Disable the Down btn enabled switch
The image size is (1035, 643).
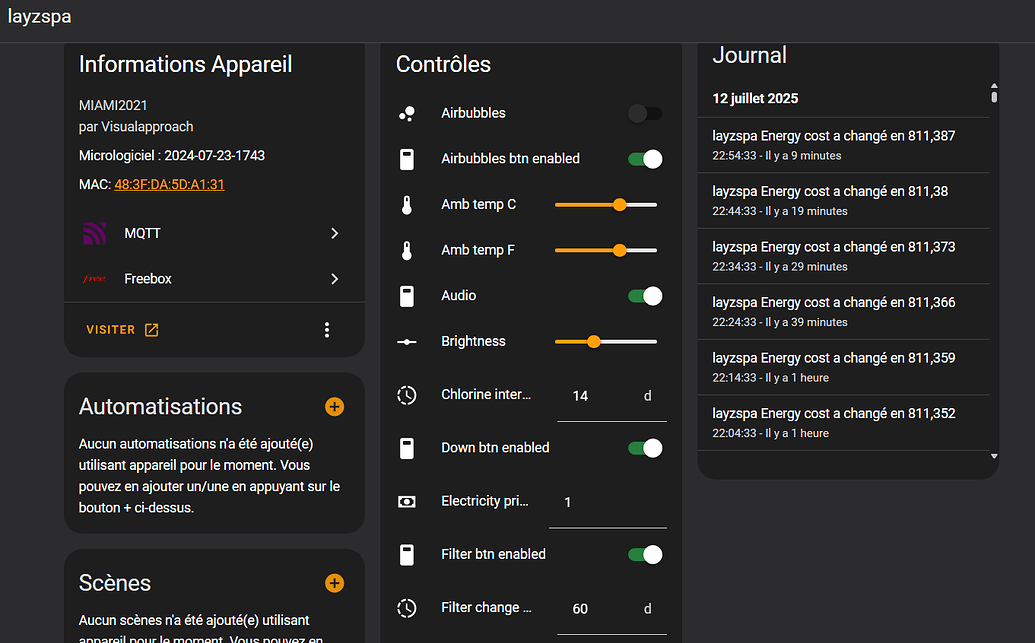click(645, 448)
